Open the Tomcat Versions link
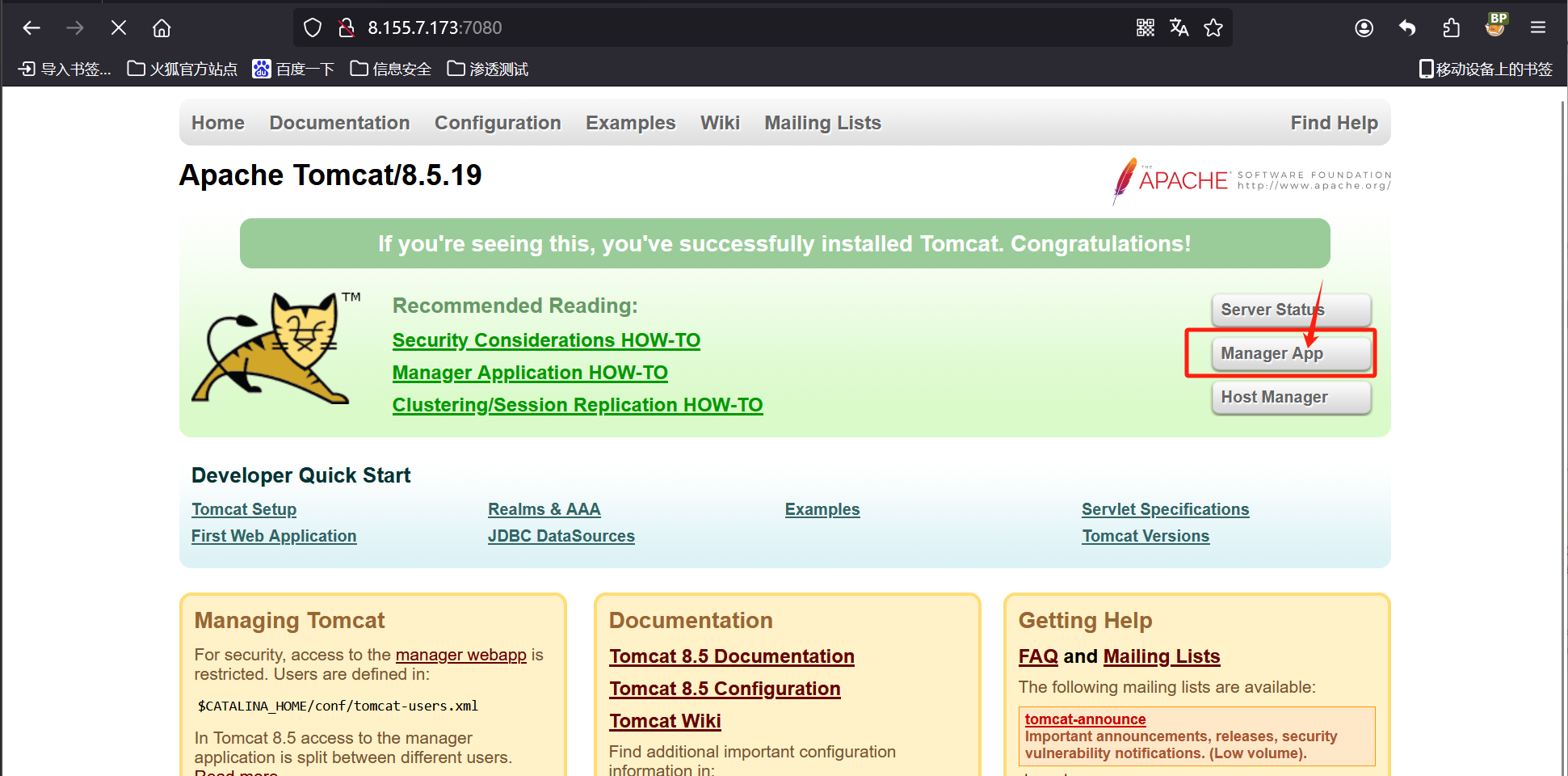The height and width of the screenshot is (776, 1568). (1146, 536)
